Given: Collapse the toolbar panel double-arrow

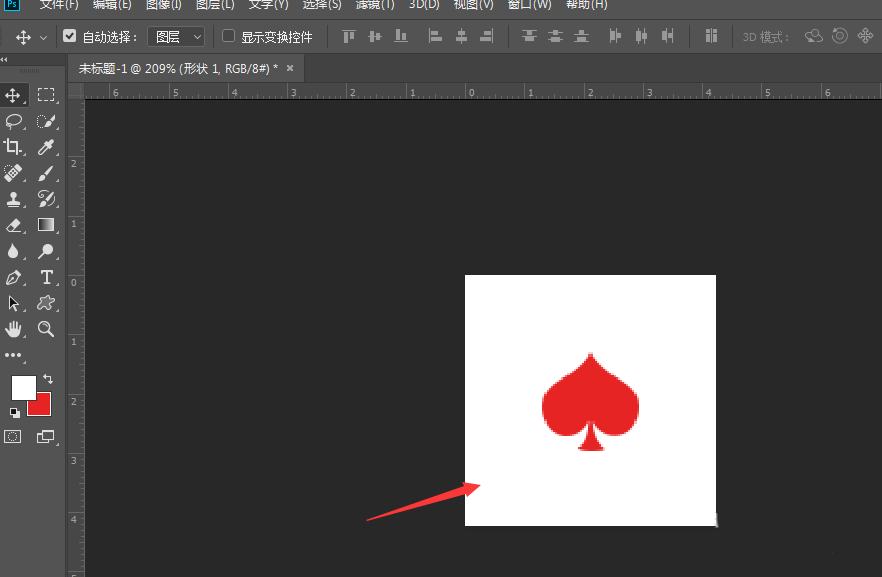Looking at the screenshot, I should (4, 59).
